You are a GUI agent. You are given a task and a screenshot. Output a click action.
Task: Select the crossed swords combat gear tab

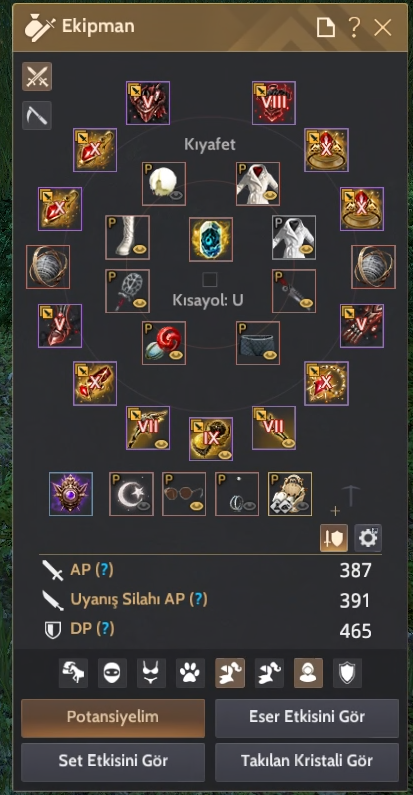click(37, 77)
